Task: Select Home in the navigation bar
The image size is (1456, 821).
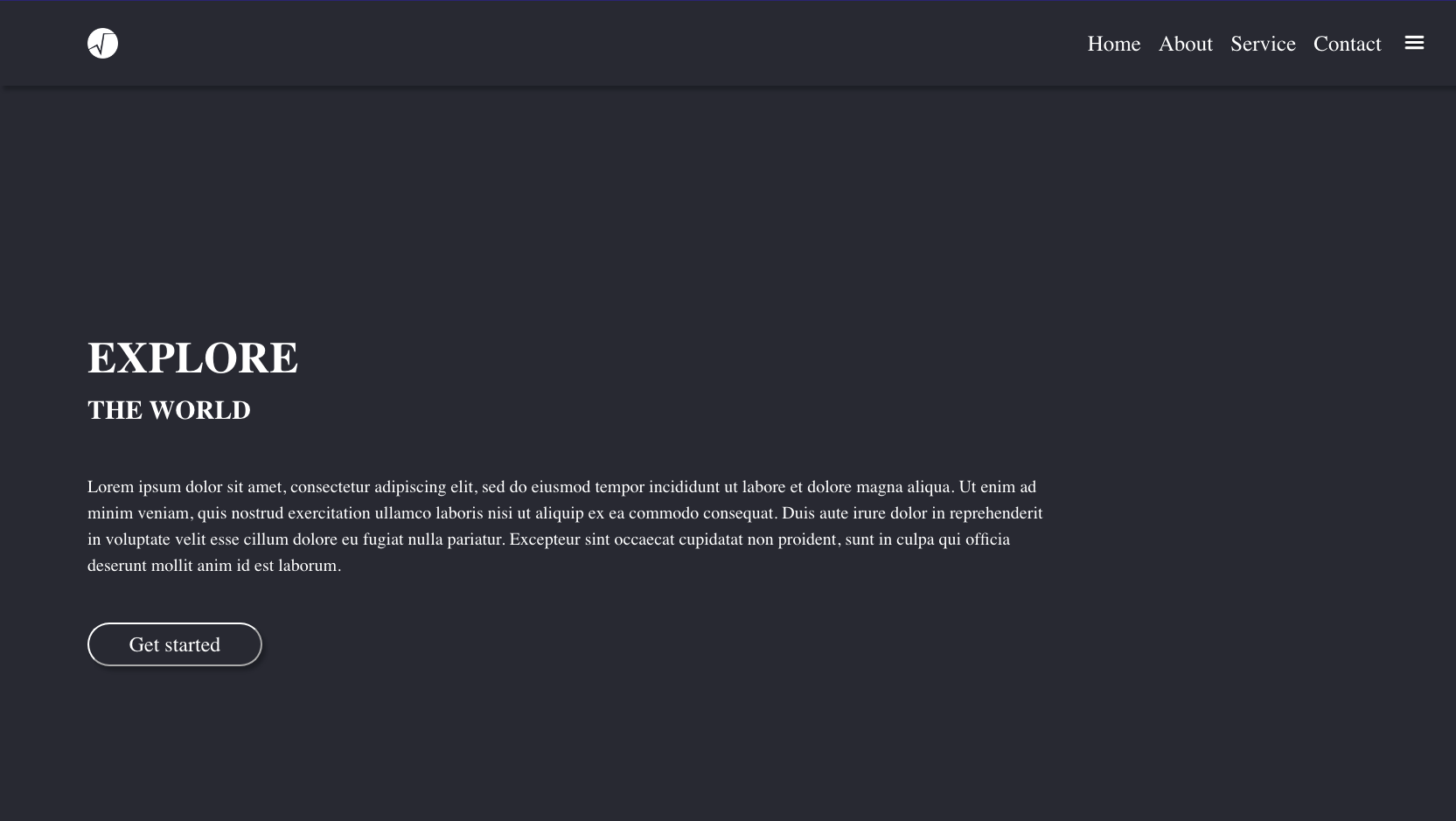Action: click(1113, 44)
